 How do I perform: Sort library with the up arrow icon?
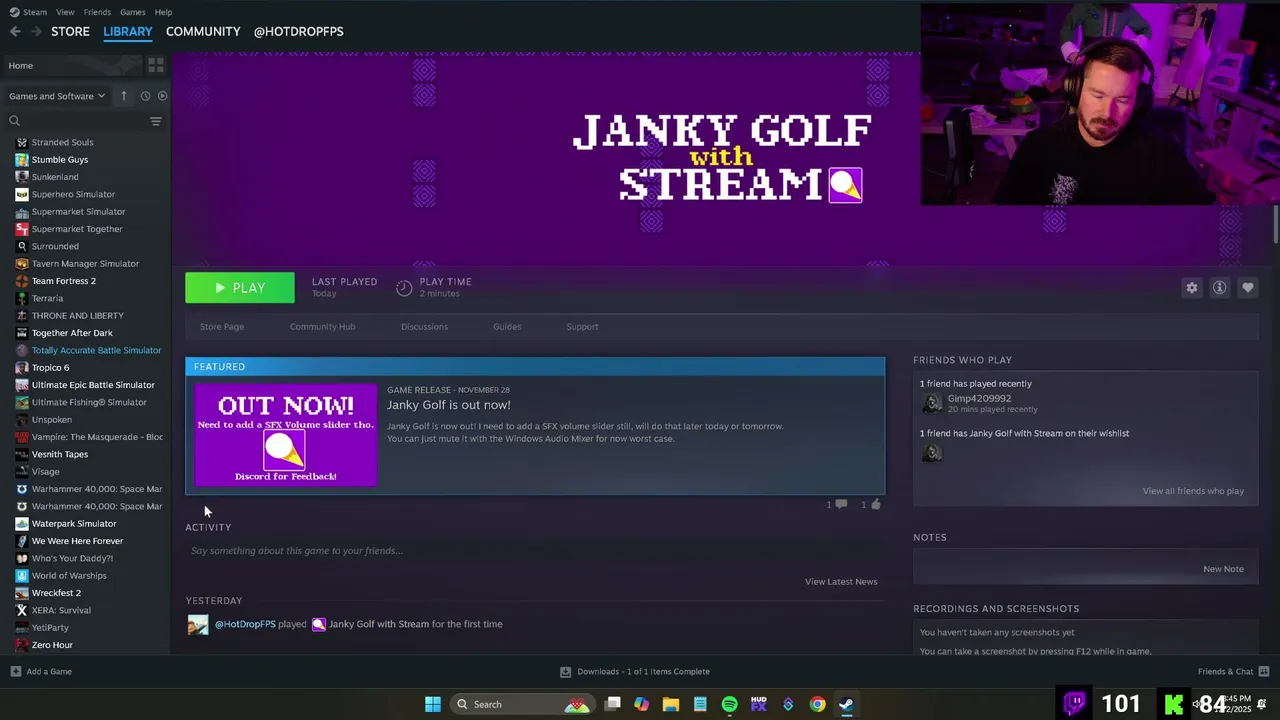coord(124,96)
